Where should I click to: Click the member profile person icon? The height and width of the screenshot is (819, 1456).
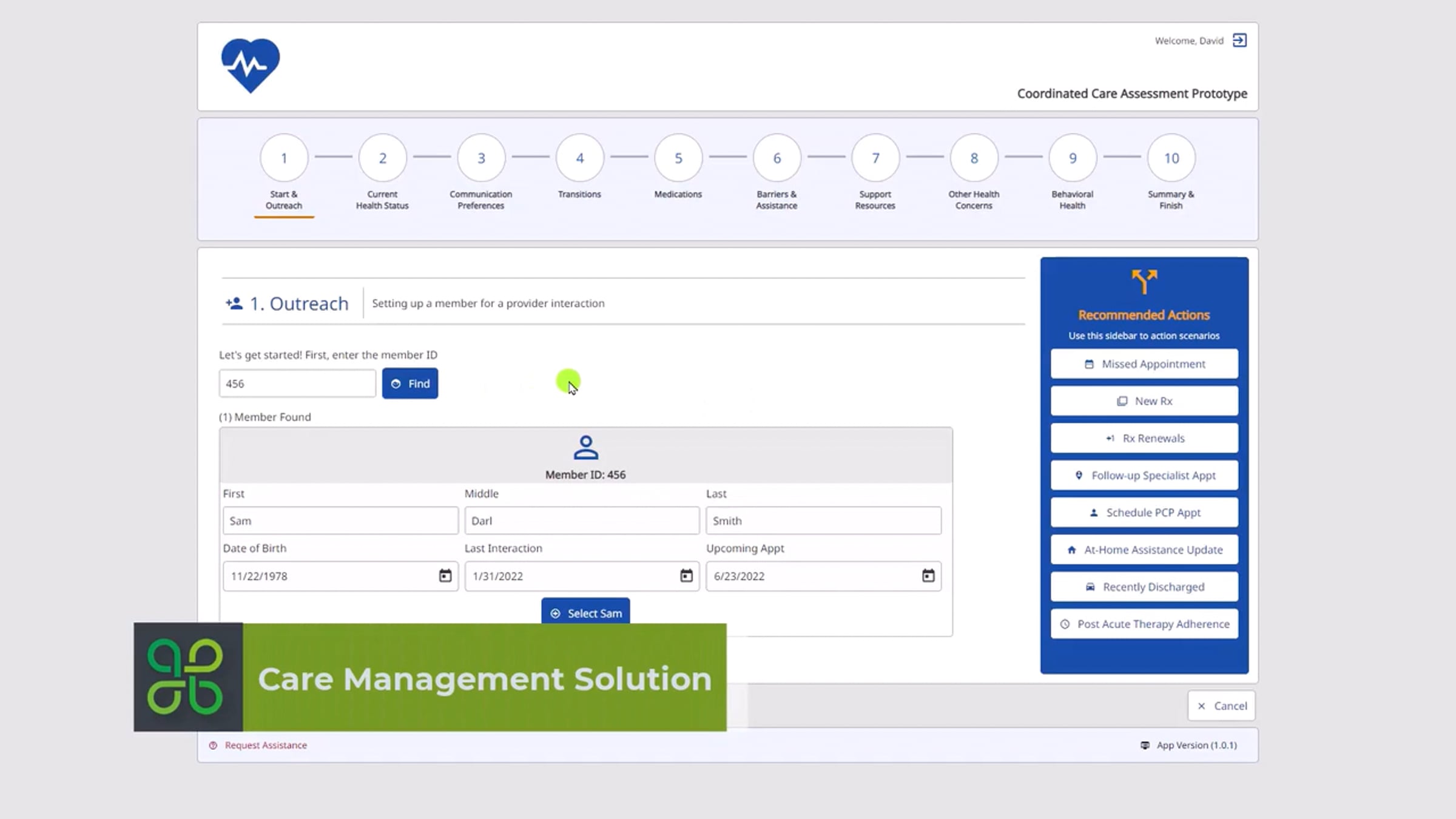click(585, 448)
